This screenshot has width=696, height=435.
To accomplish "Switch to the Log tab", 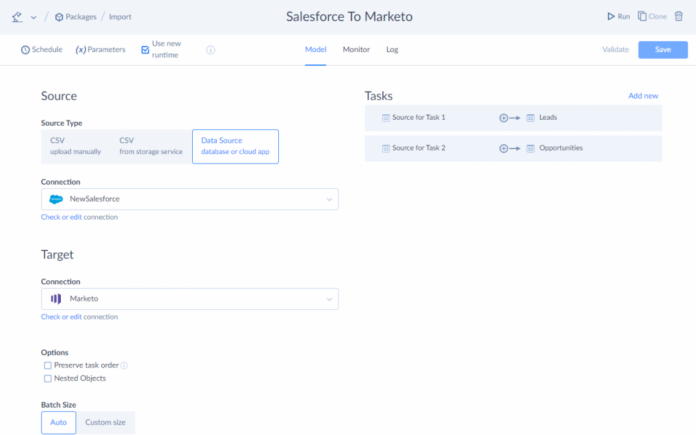I will click(392, 49).
